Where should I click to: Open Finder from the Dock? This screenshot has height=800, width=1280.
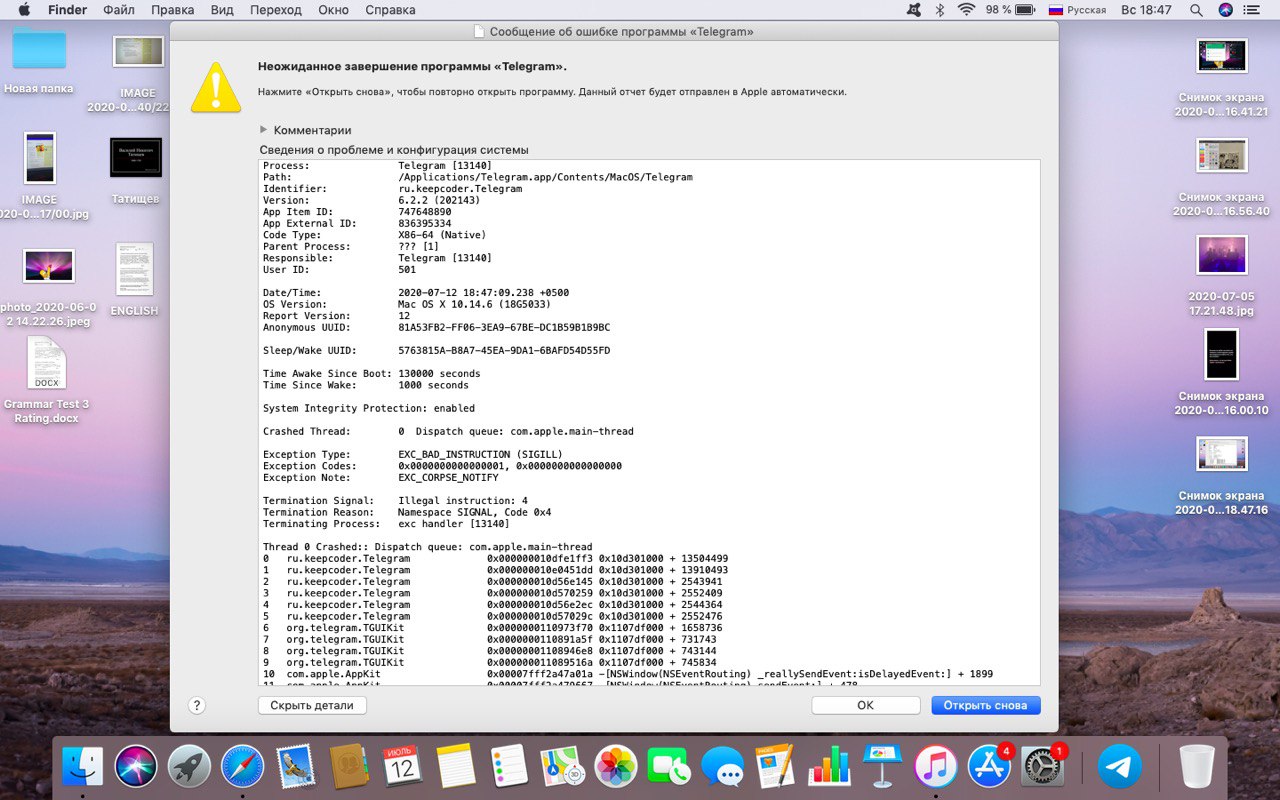pos(82,767)
